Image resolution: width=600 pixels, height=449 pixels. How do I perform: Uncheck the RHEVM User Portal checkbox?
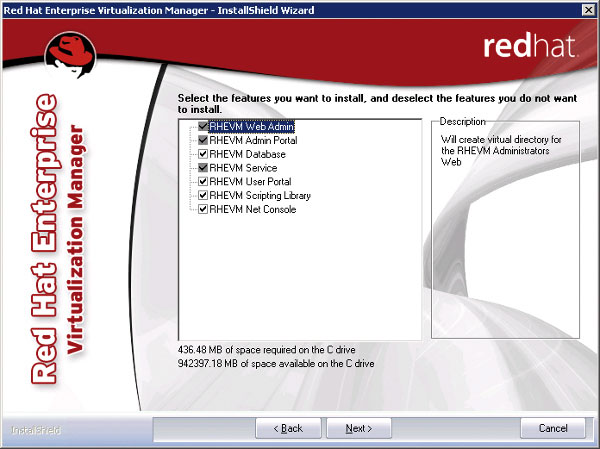[203, 181]
